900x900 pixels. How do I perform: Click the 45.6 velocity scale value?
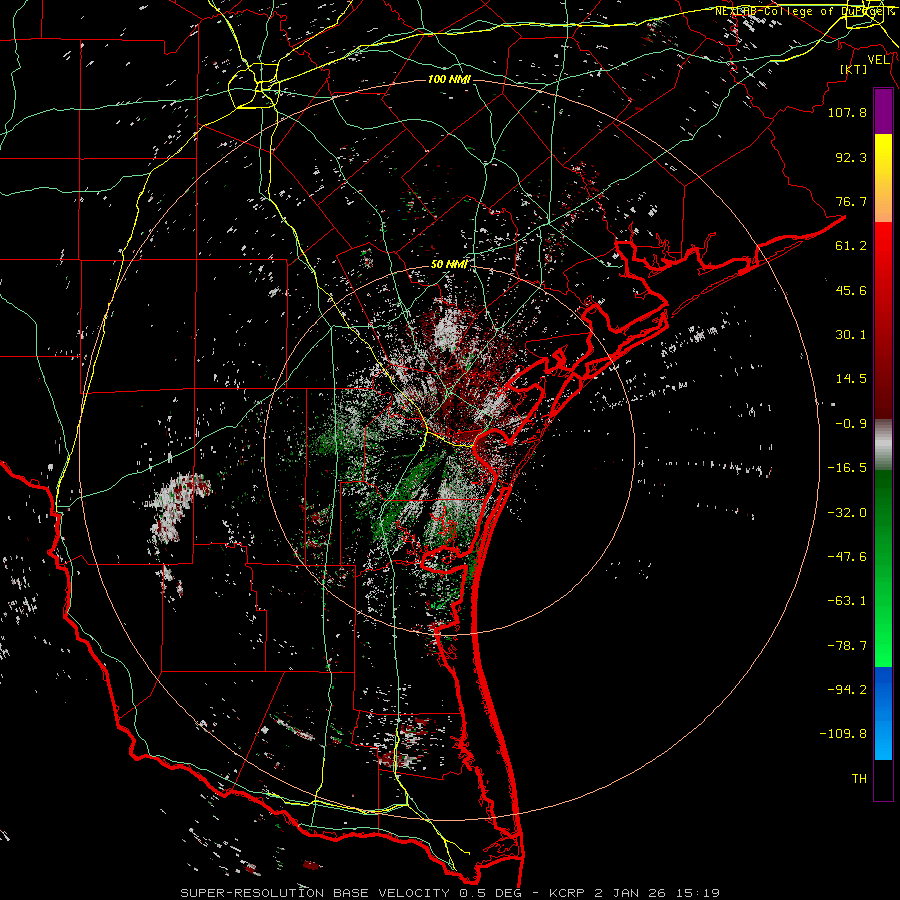click(x=851, y=290)
